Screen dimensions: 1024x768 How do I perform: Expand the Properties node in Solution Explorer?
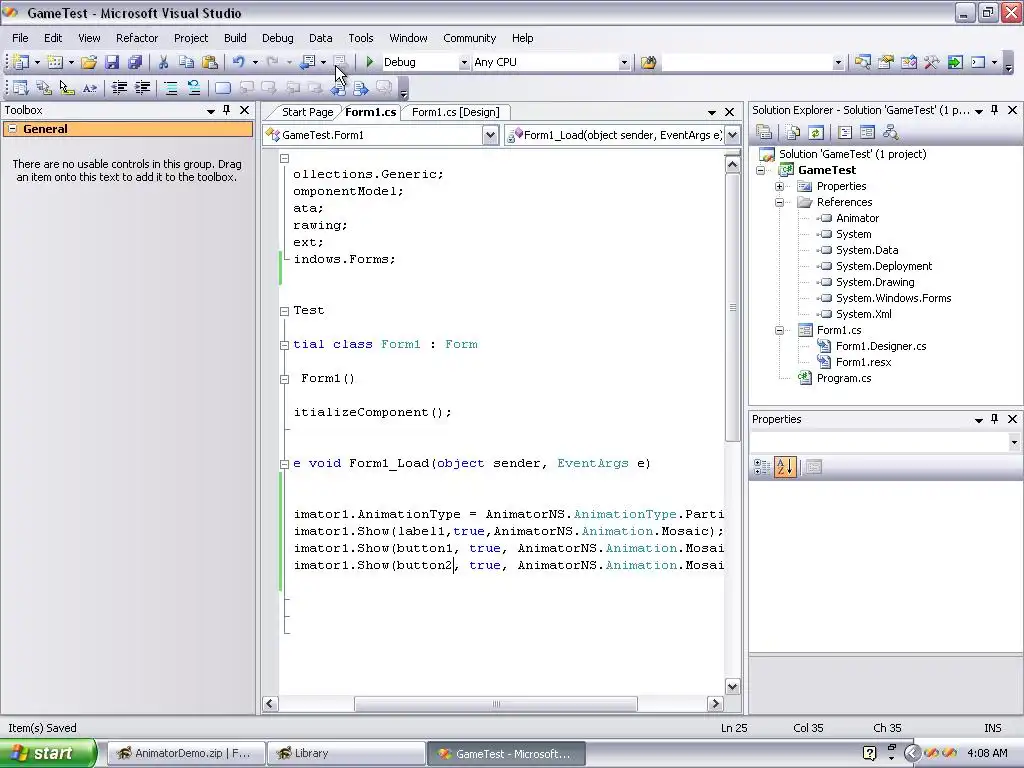pyautogui.click(x=779, y=187)
